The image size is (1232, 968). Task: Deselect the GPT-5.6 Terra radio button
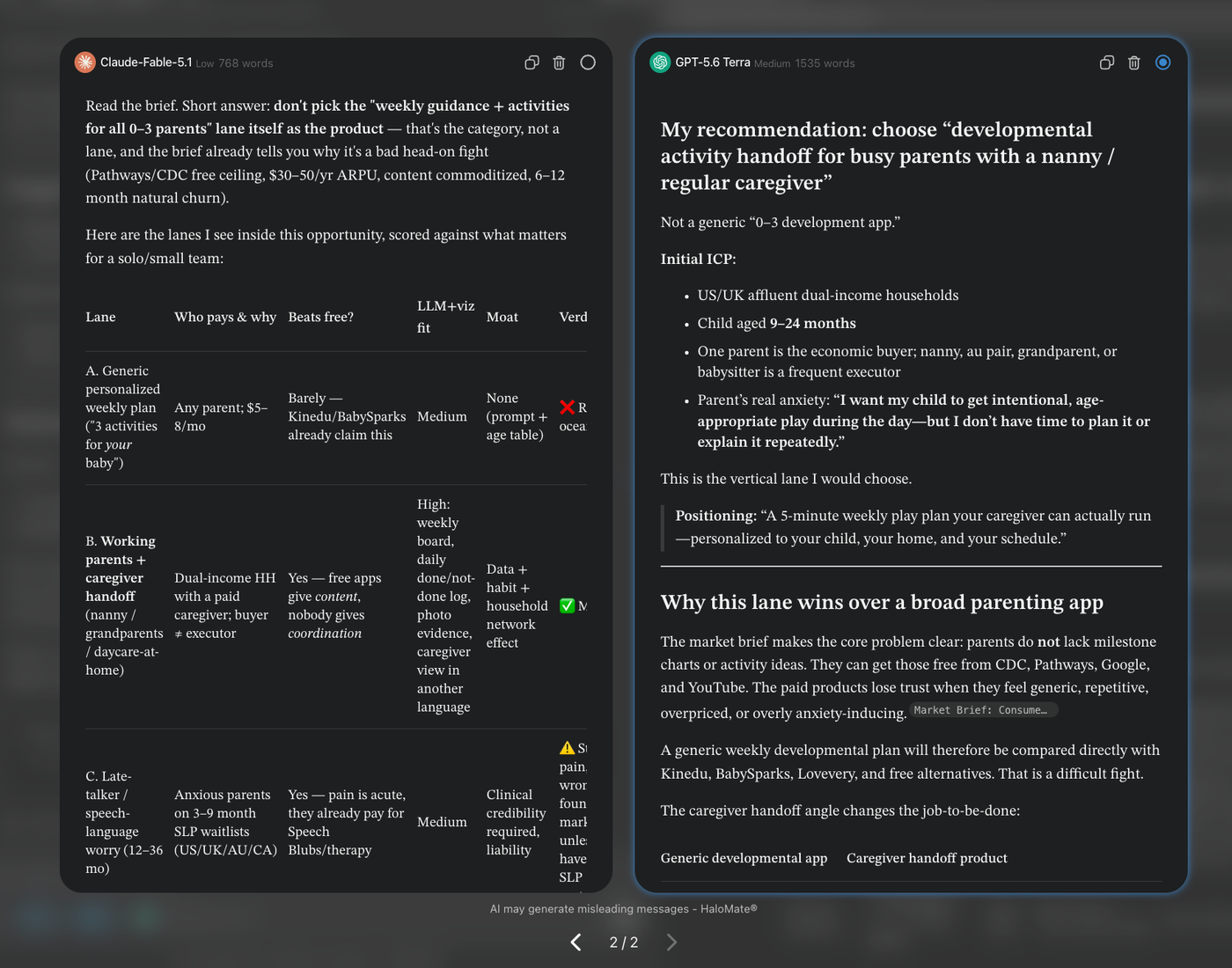(1162, 62)
